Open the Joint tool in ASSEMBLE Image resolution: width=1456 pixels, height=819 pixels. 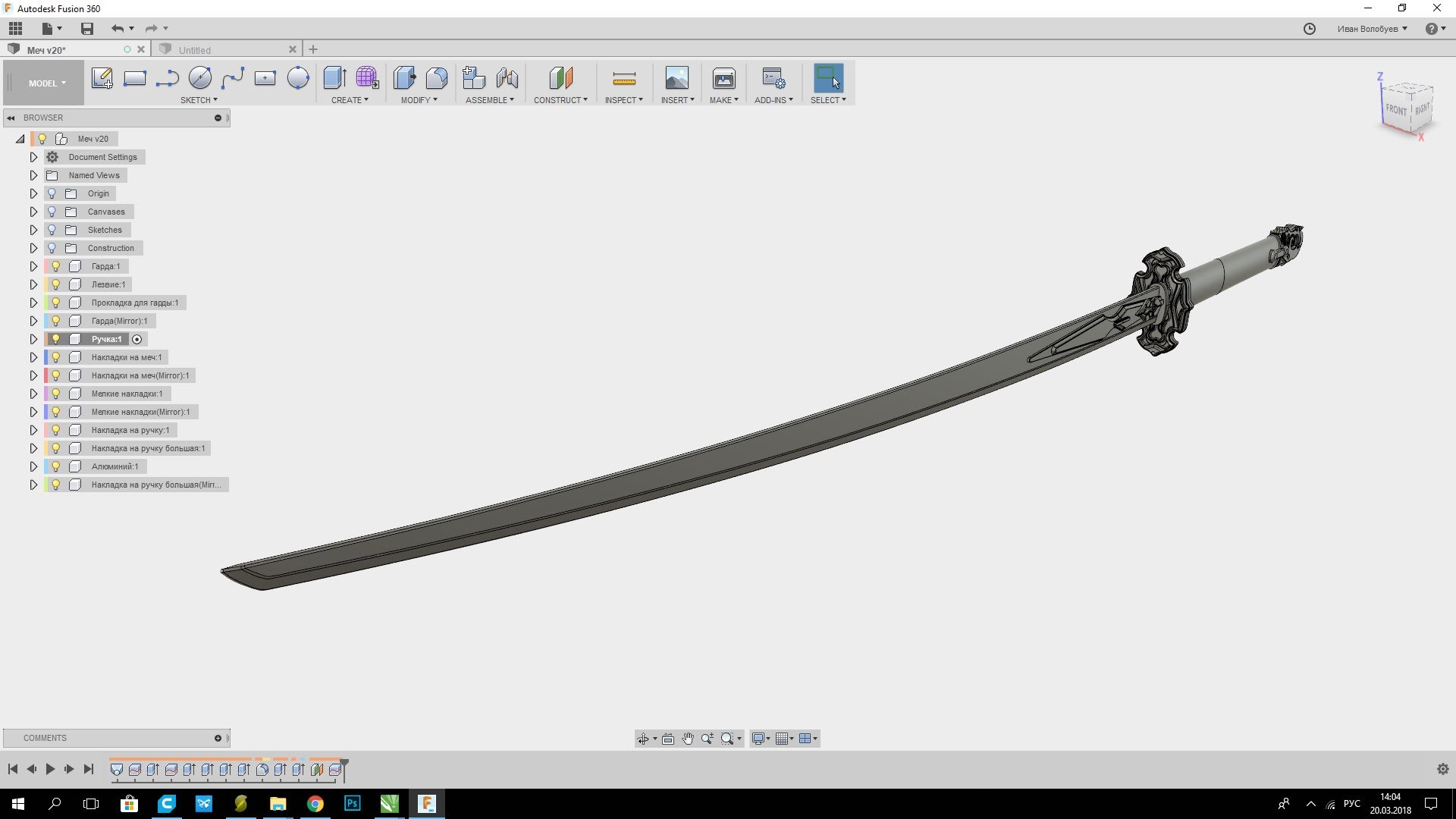coord(507,78)
